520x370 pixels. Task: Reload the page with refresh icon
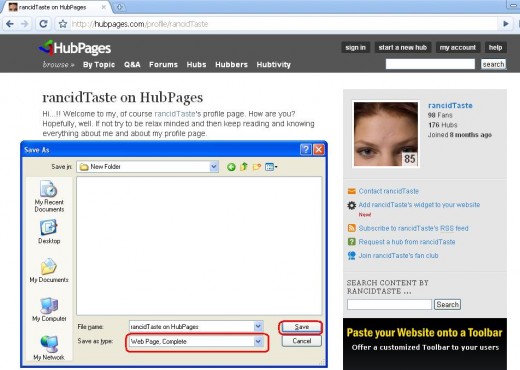(x=43, y=24)
